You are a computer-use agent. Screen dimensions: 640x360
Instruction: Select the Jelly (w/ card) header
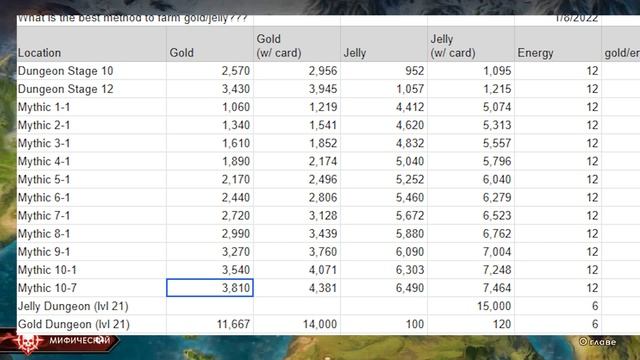click(x=471, y=44)
